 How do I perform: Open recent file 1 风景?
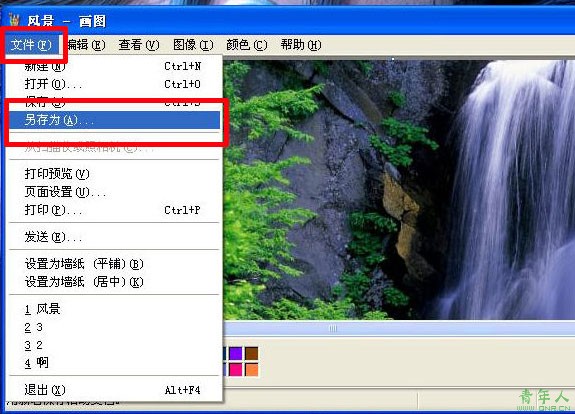tap(114, 309)
